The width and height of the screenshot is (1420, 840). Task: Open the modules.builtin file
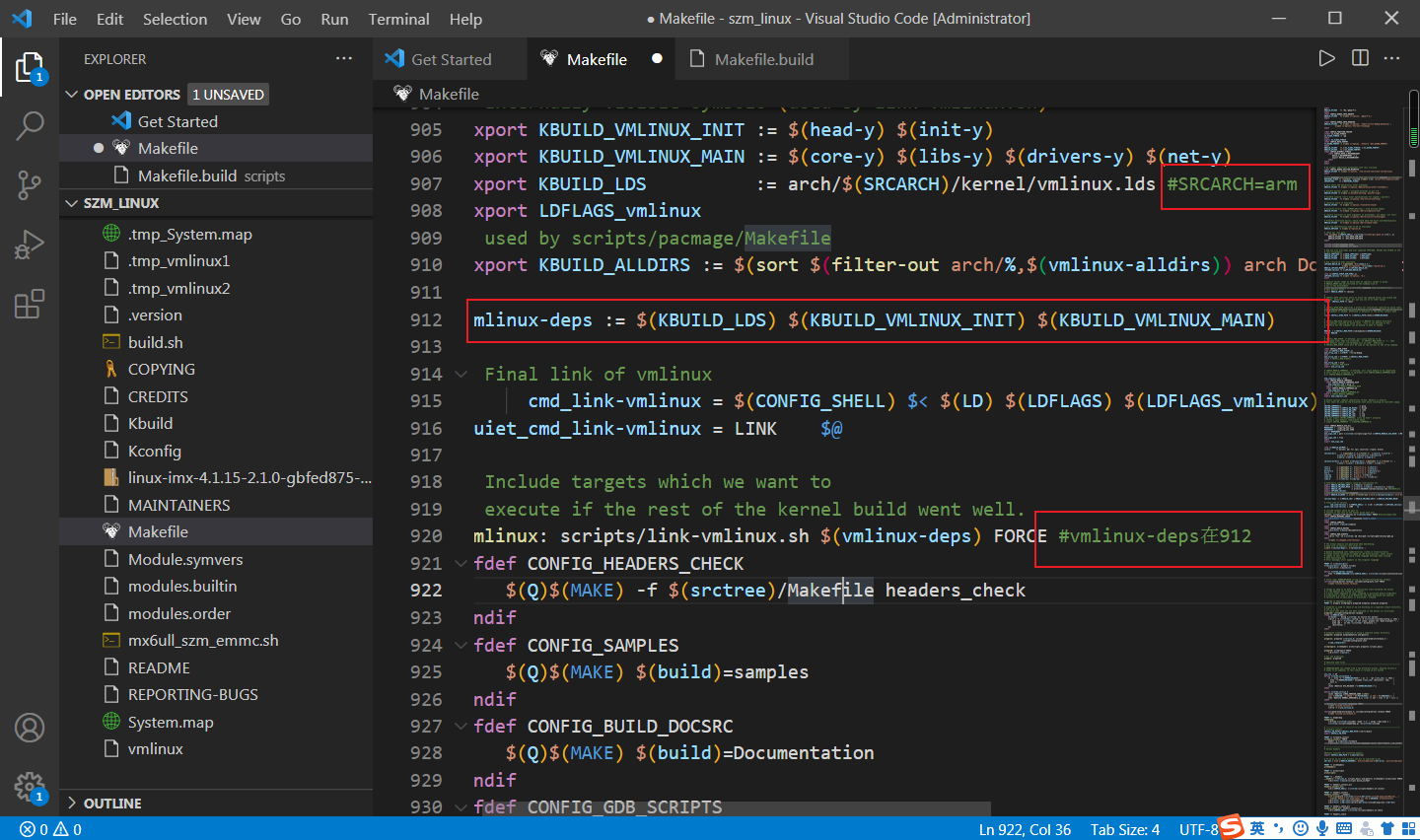pos(216,586)
